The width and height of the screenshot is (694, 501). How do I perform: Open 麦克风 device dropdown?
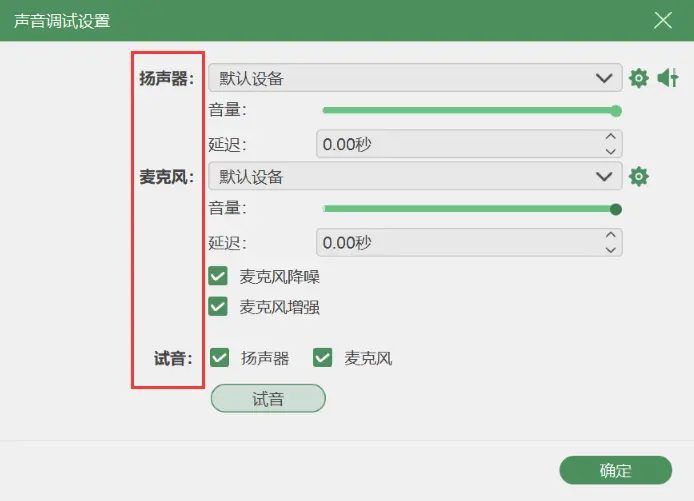tap(415, 176)
